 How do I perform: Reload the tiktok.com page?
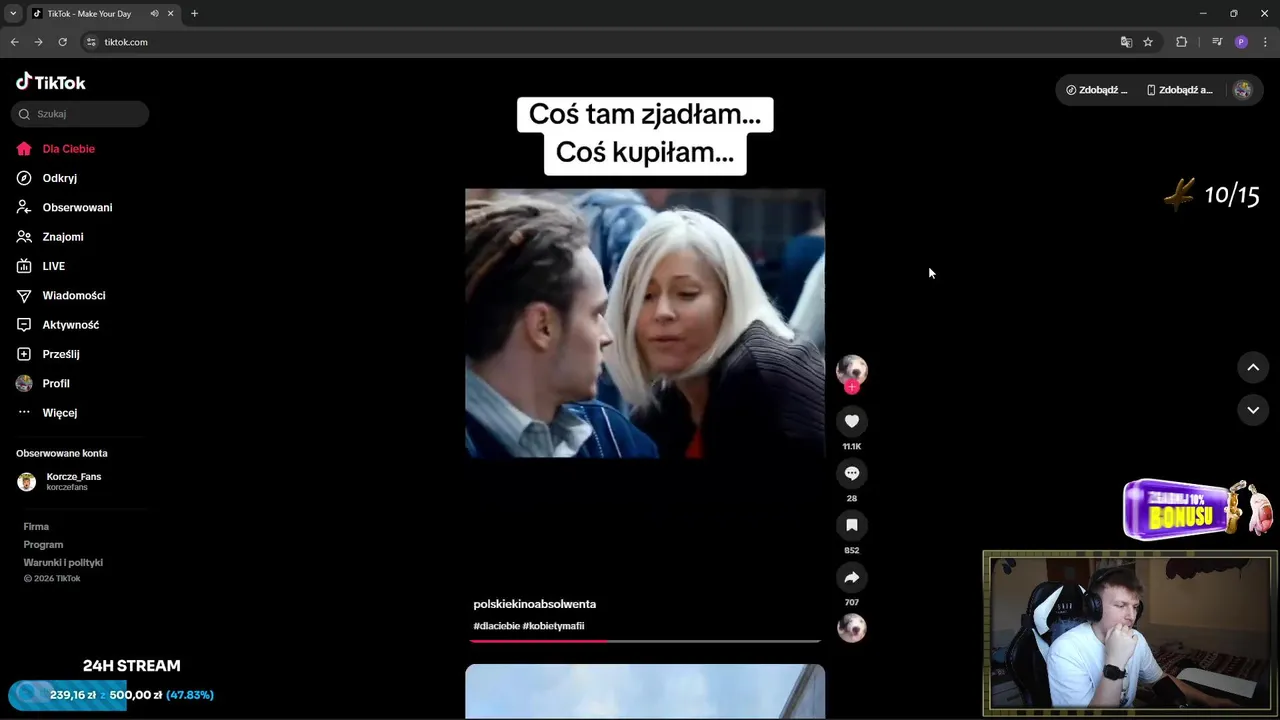pyautogui.click(x=62, y=42)
